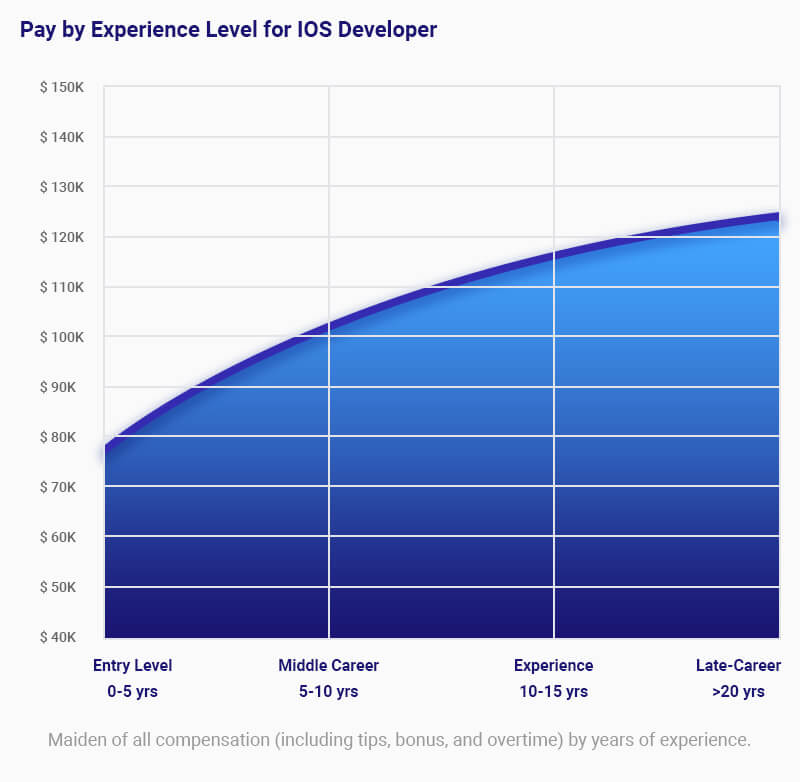The height and width of the screenshot is (782, 800).
Task: Click the compensation disclaimer caption text
Action: 400,740
